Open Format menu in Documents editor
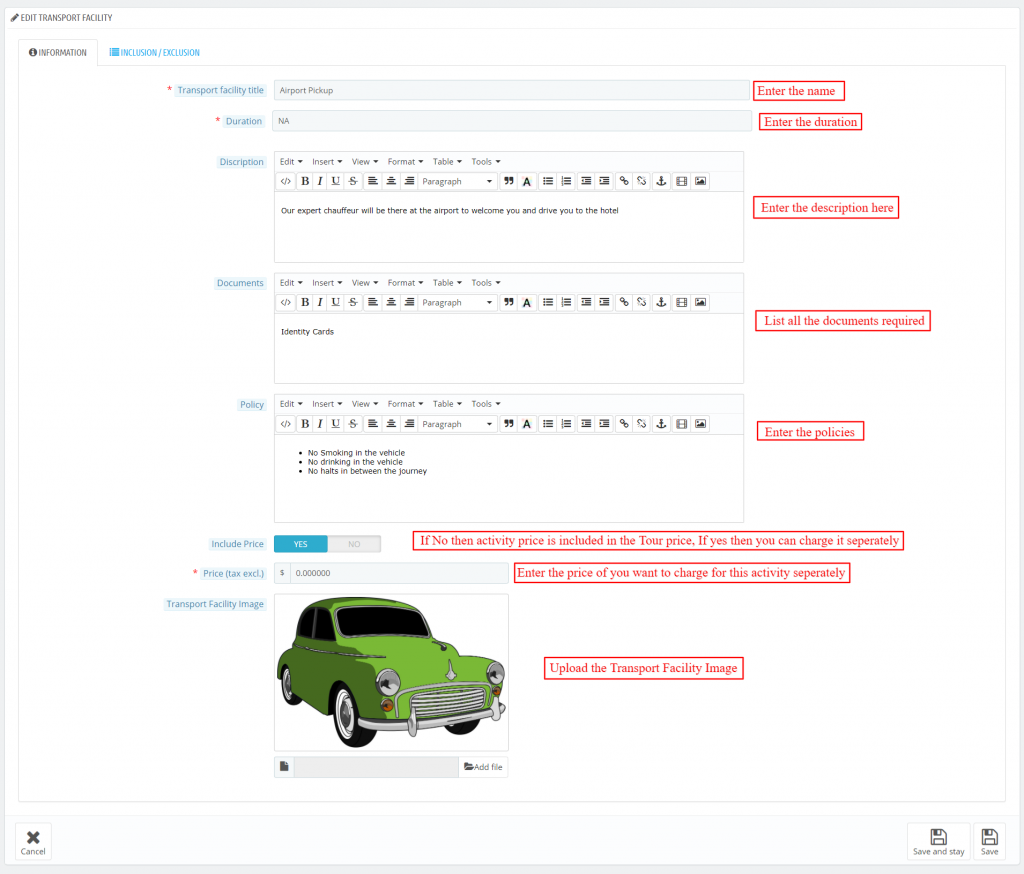1024x874 pixels. pyautogui.click(x=405, y=282)
